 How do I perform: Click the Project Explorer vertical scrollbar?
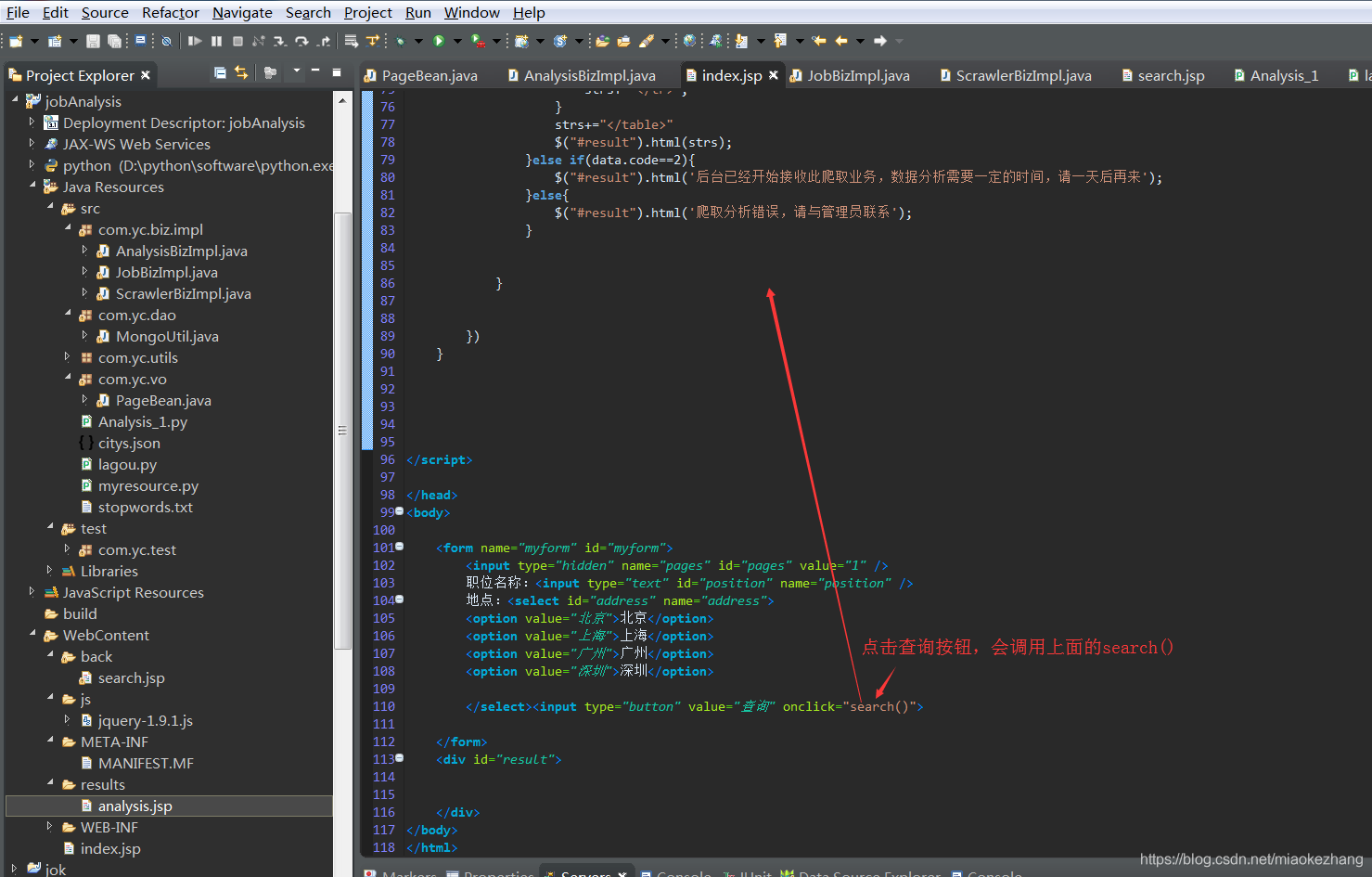342,429
